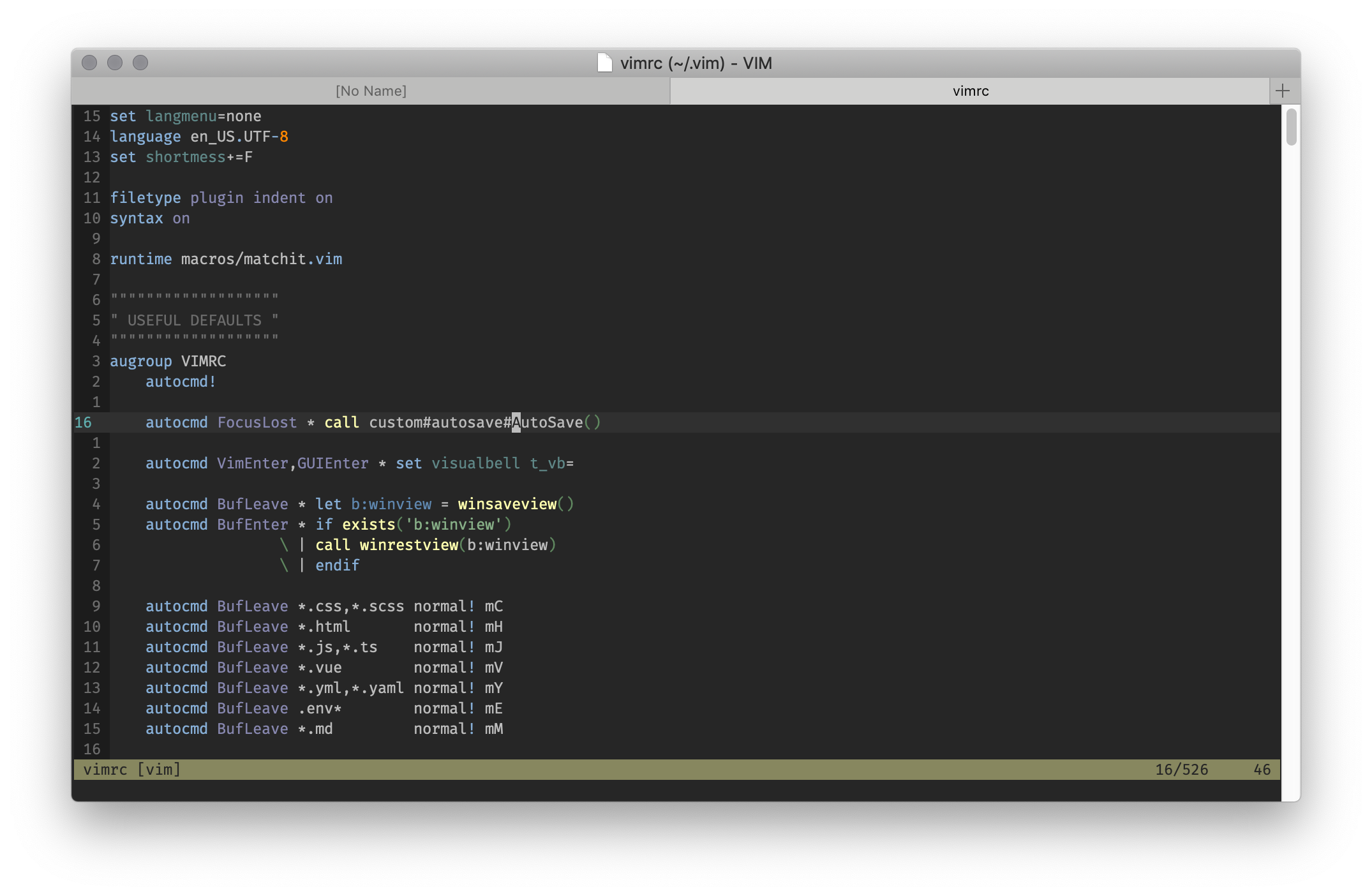The image size is (1372, 896).
Task: Click empty scrollbar track below thumb
Action: (x=1290, y=447)
